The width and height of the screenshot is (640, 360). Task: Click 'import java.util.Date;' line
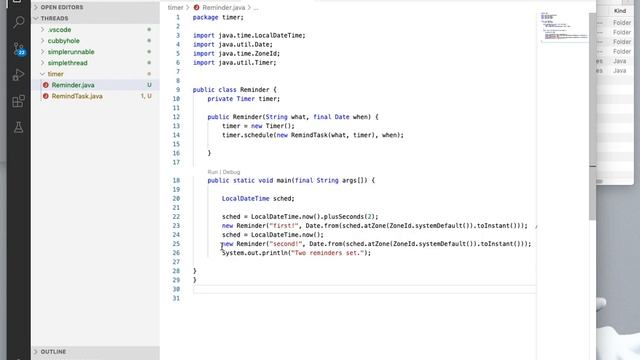coord(233,44)
